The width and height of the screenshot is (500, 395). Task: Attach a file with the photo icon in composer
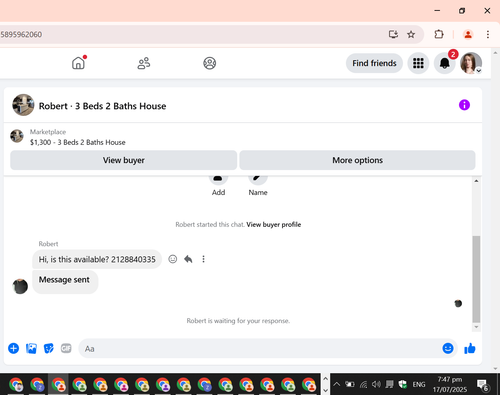(31, 348)
